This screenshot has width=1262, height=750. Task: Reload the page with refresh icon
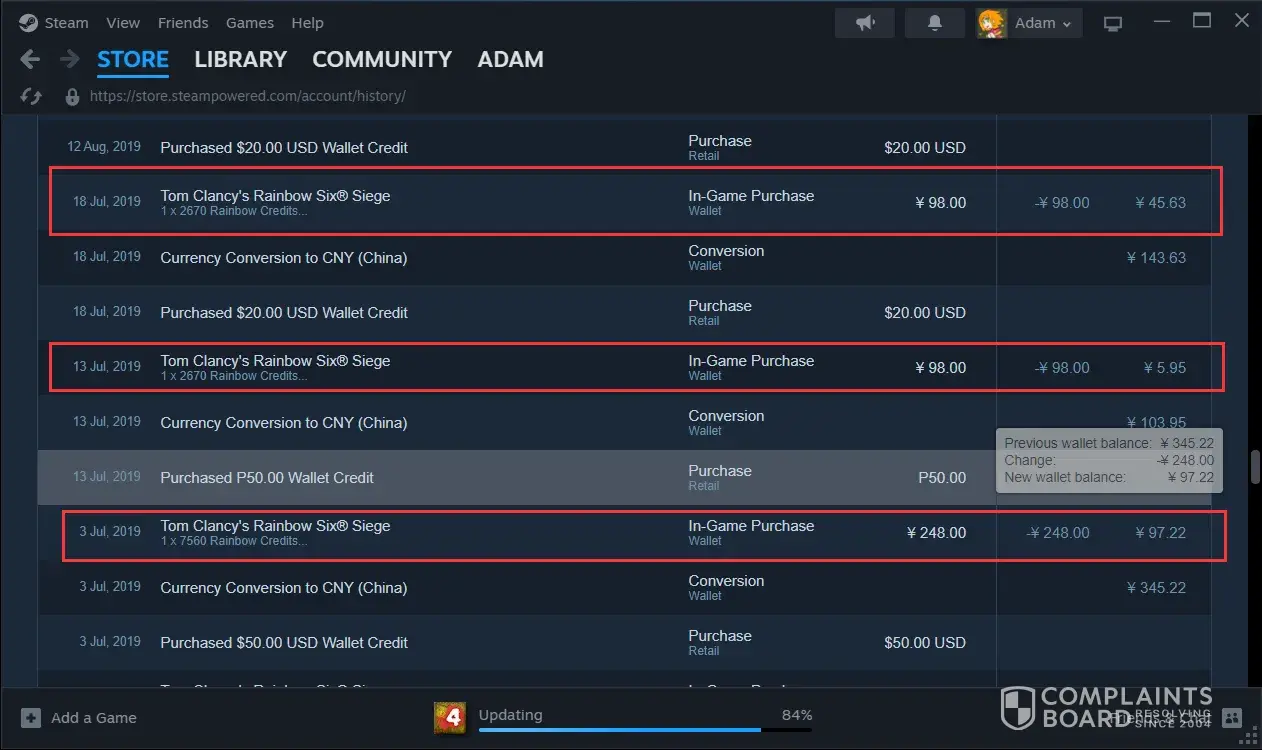point(31,97)
